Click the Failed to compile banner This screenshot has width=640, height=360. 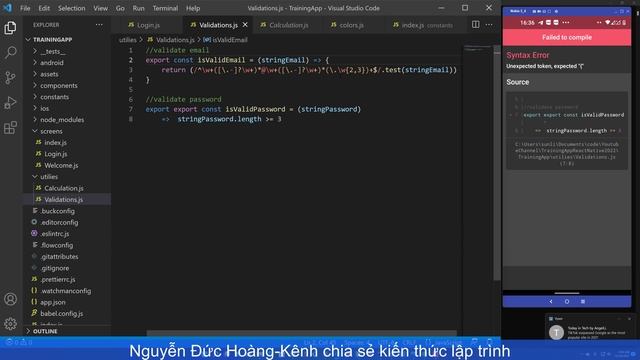tap(567, 37)
